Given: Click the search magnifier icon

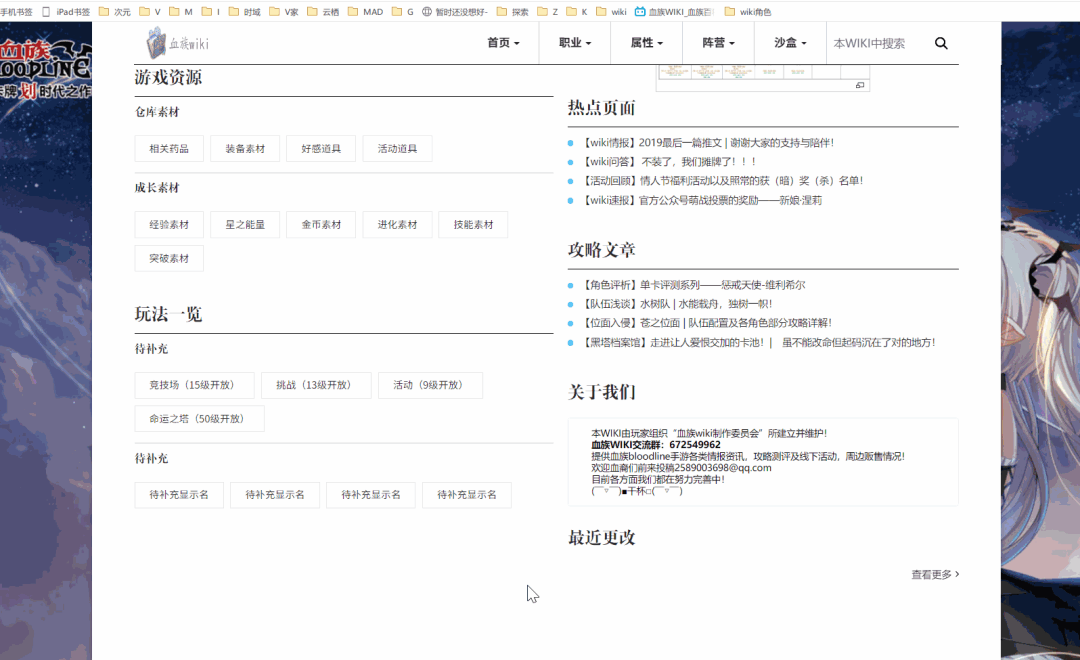Looking at the screenshot, I should 941,43.
